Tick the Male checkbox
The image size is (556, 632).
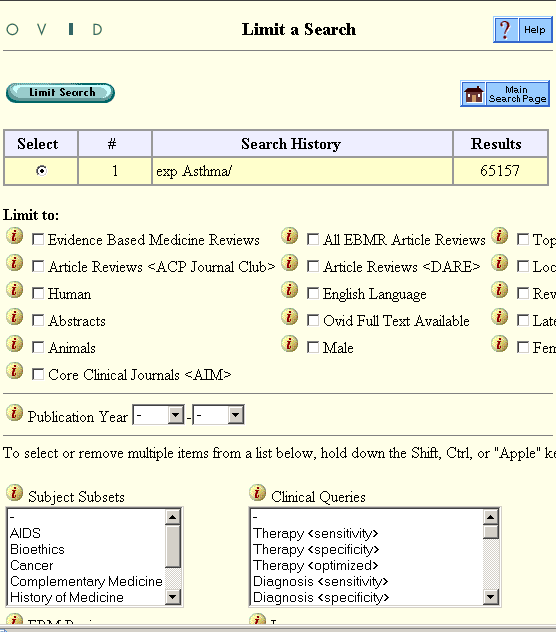click(313, 347)
